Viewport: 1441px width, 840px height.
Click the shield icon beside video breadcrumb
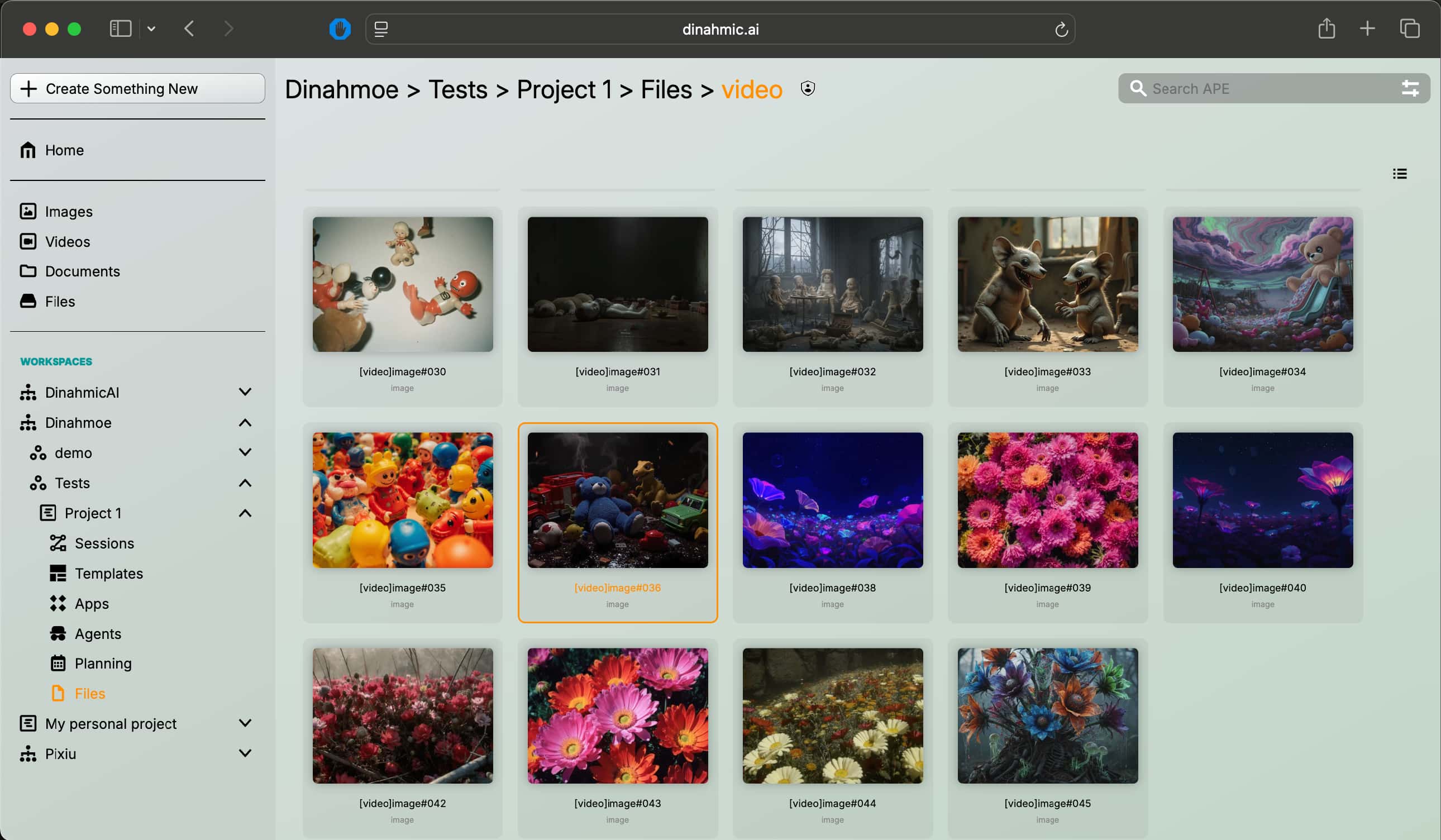point(808,89)
